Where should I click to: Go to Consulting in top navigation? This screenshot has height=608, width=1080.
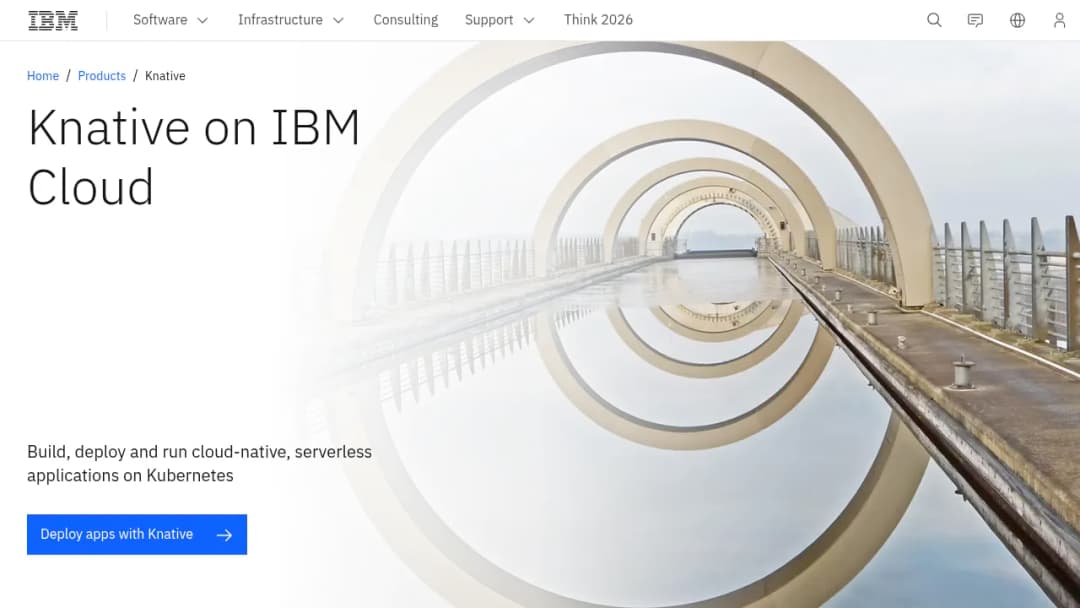click(406, 20)
